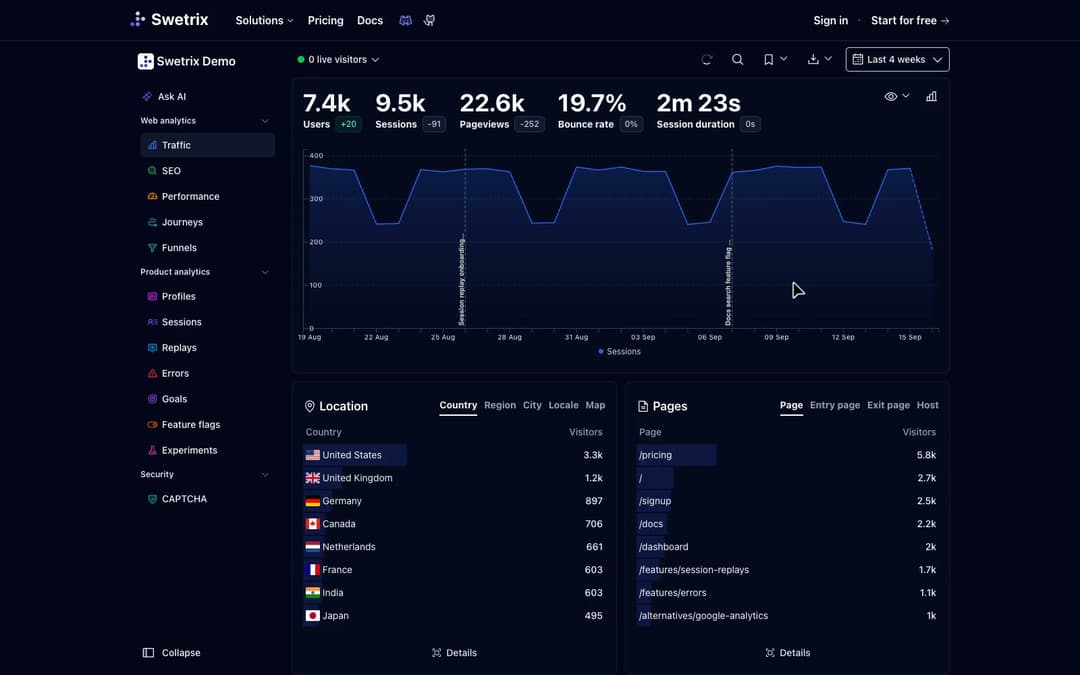The height and width of the screenshot is (675, 1080).
Task: Click Start for free
Action: click(x=910, y=21)
